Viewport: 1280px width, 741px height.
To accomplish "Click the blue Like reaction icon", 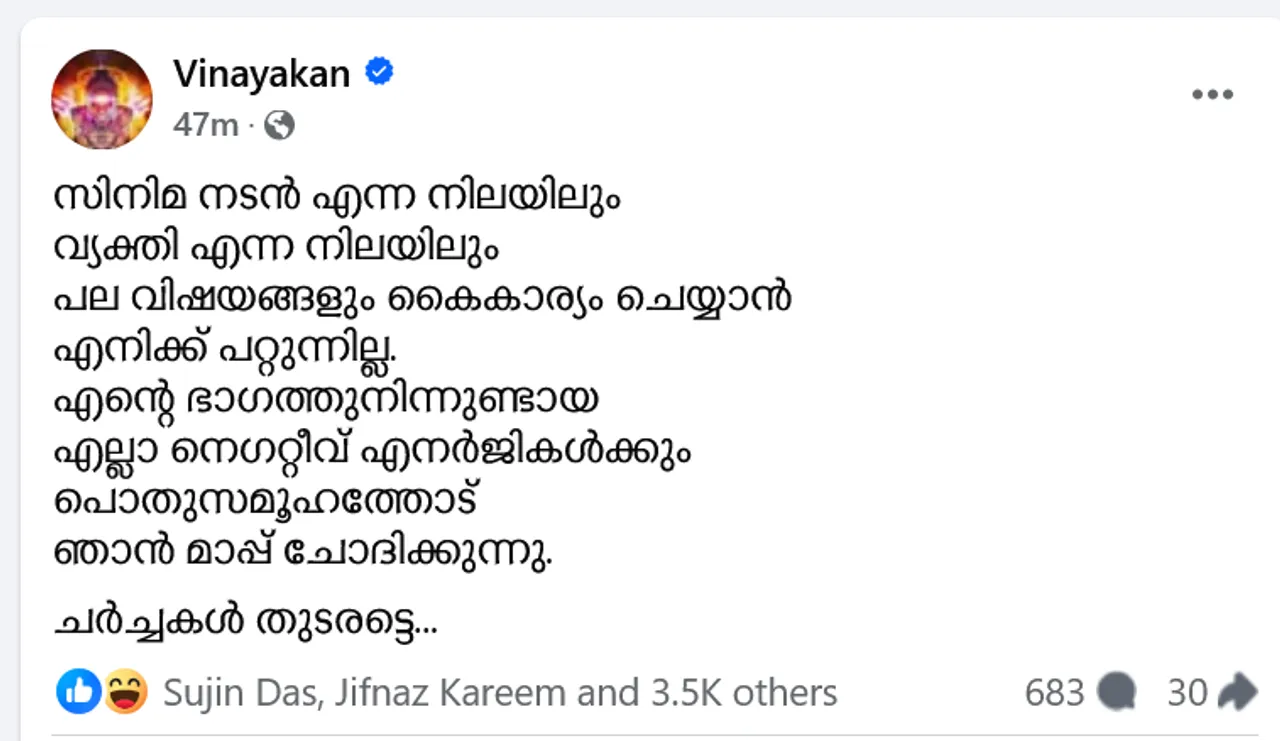I will (78, 692).
